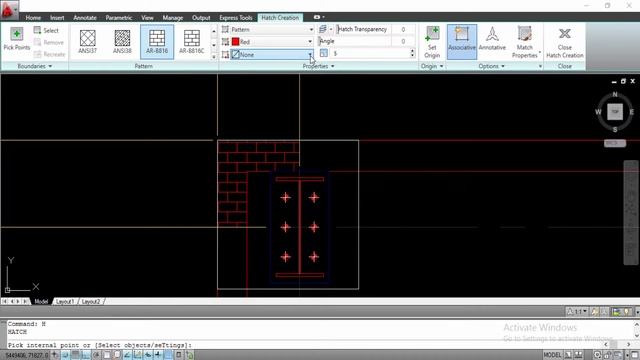Image resolution: width=640 pixels, height=360 pixels.
Task: Restore the drawing viewport window
Action: pyautogui.click(x=623, y=81)
